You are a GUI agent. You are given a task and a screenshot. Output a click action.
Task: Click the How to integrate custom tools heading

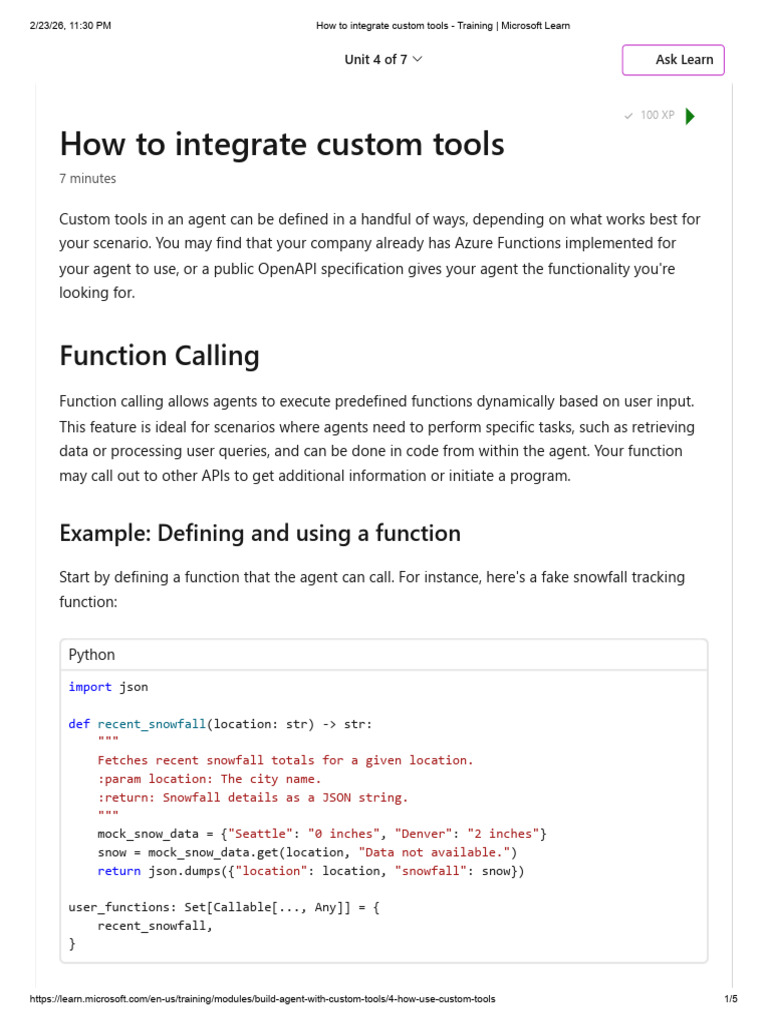(x=281, y=144)
